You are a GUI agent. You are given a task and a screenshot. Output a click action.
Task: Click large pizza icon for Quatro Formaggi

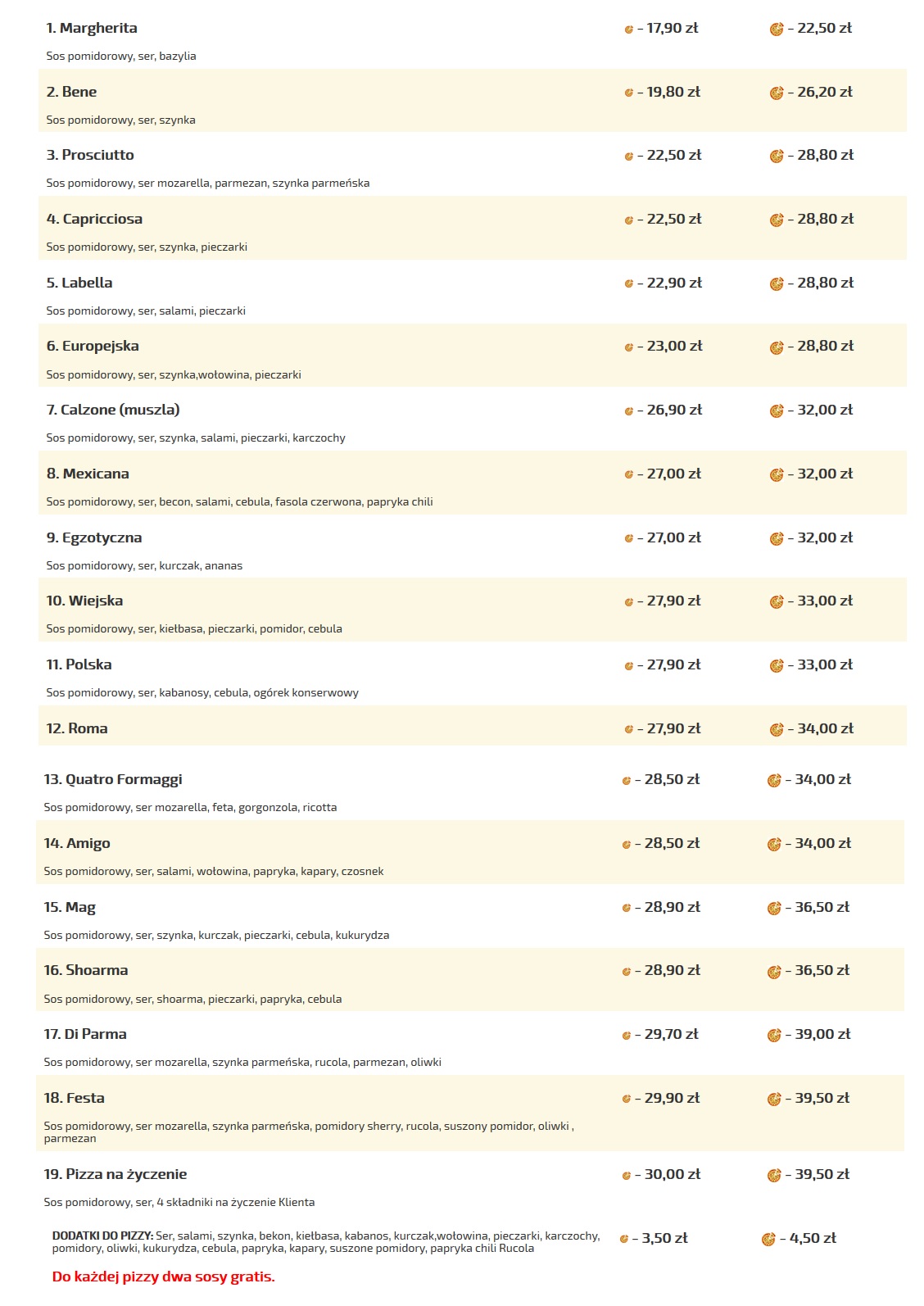774,781
